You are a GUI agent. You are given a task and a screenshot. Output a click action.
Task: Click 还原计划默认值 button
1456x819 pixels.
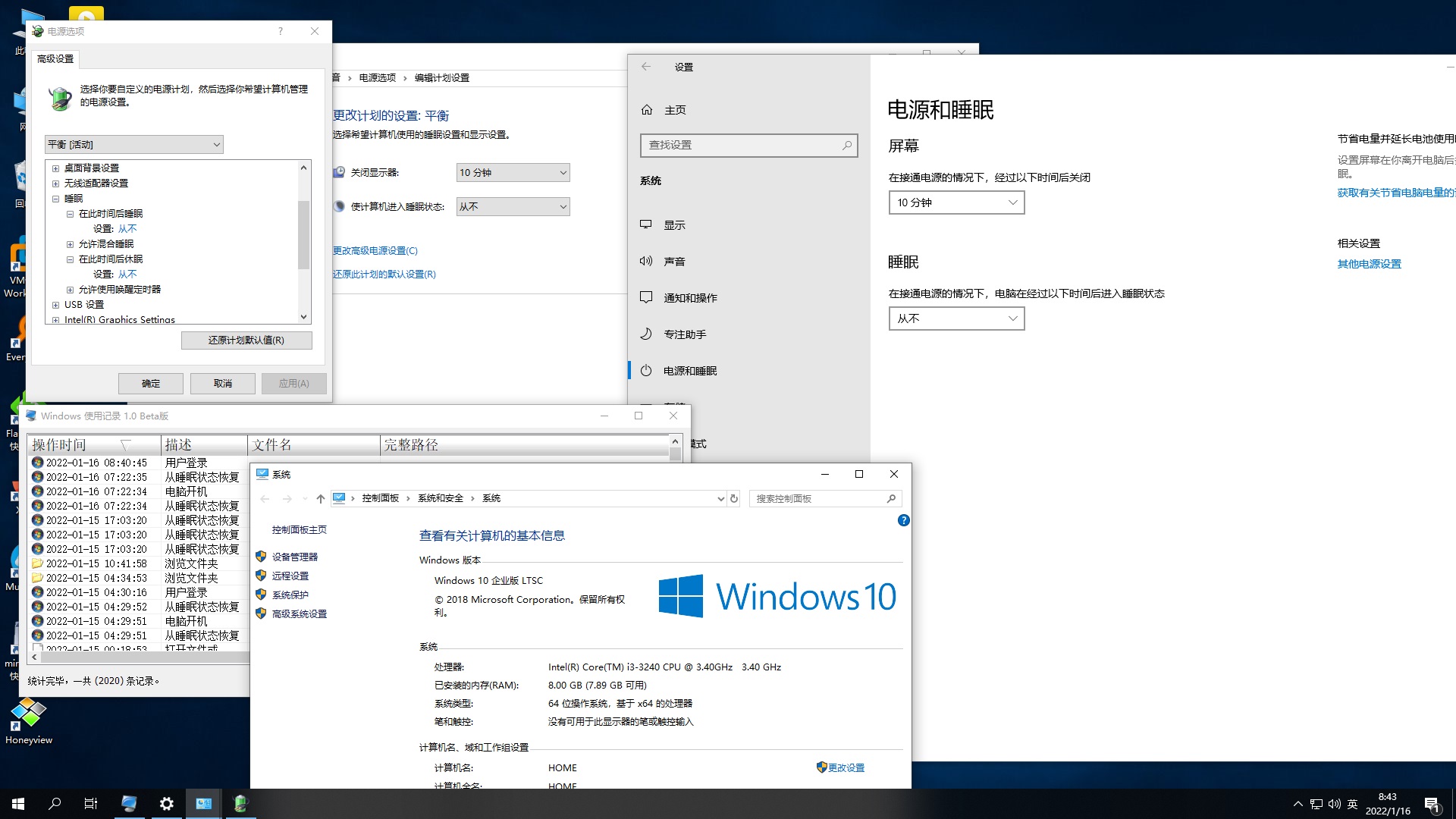(245, 340)
